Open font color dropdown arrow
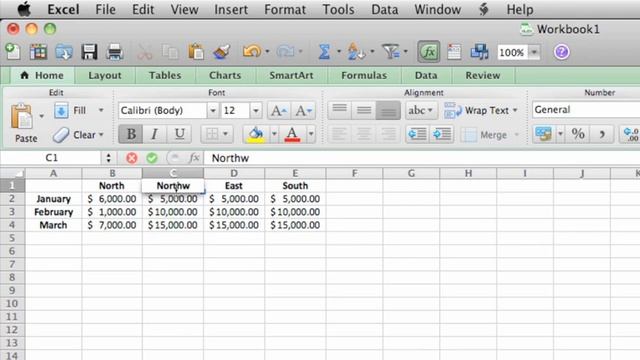640x360 pixels. pos(311,134)
